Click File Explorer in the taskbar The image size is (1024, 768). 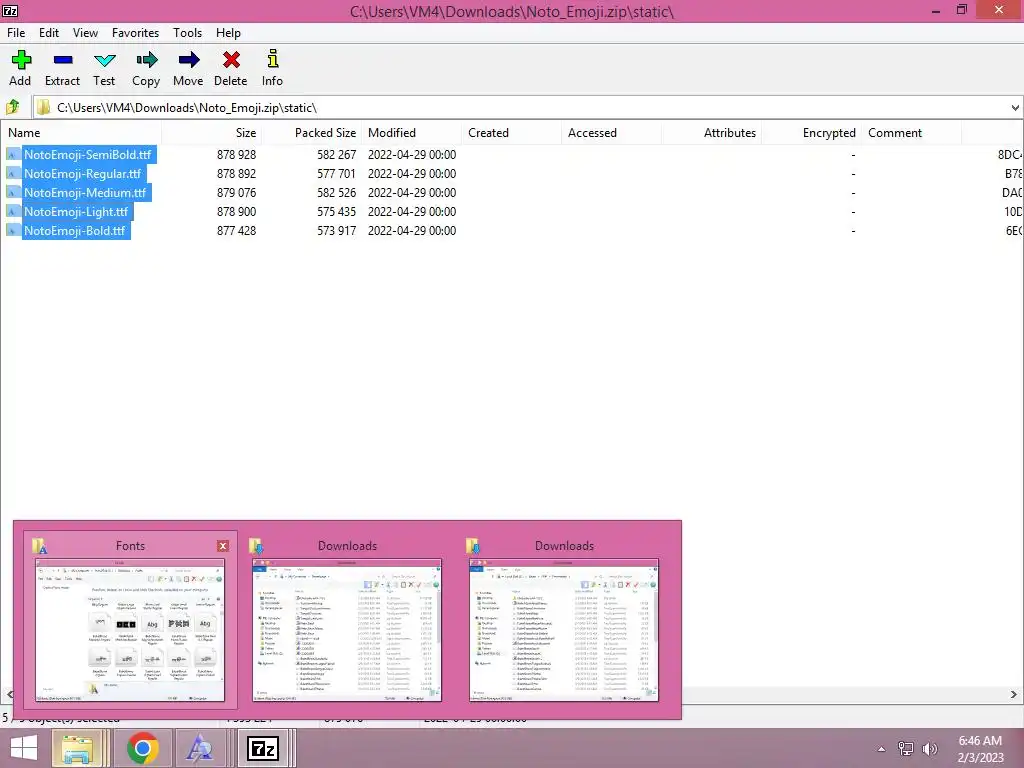(76, 748)
